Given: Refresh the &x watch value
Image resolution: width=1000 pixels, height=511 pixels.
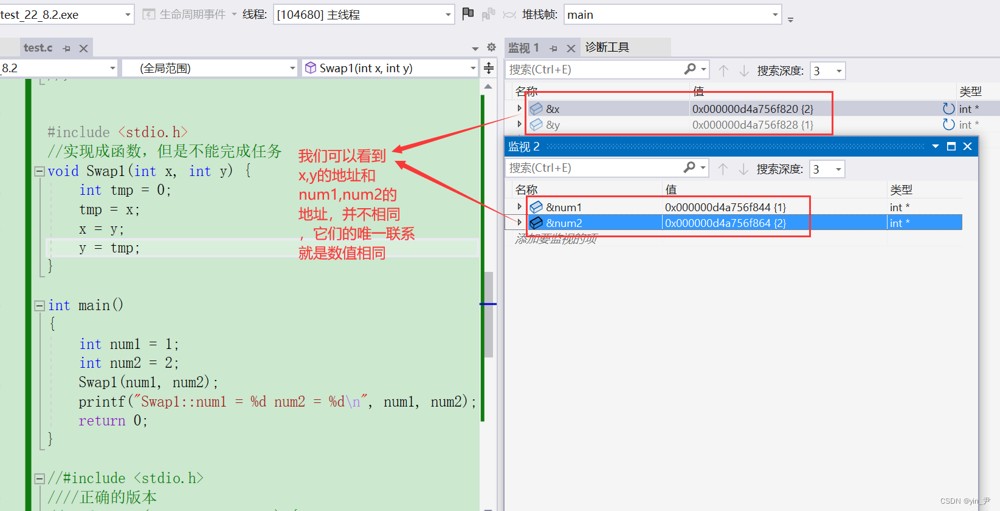Looking at the screenshot, I should click(x=948, y=108).
